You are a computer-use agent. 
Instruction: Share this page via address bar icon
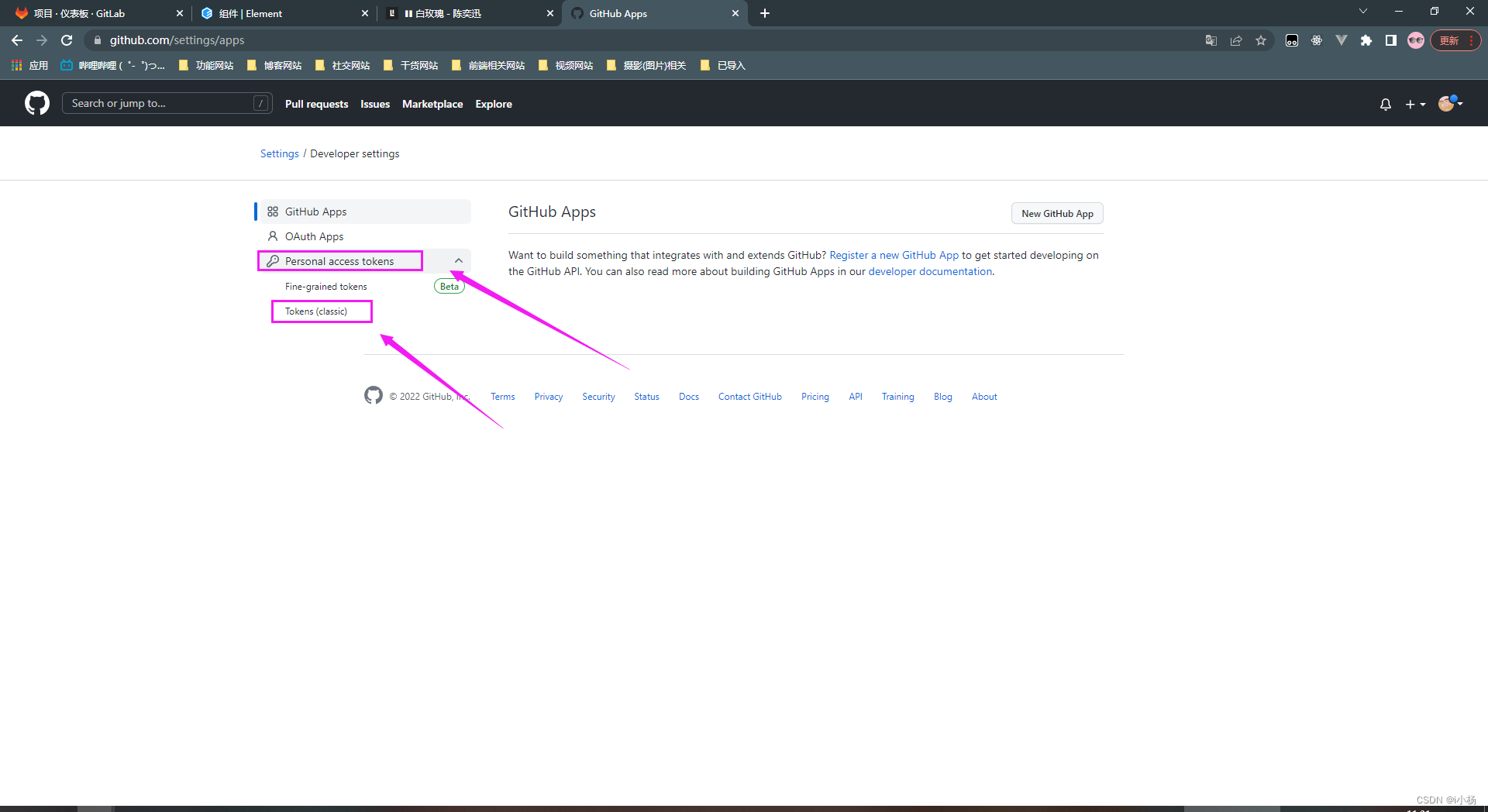[x=1236, y=40]
